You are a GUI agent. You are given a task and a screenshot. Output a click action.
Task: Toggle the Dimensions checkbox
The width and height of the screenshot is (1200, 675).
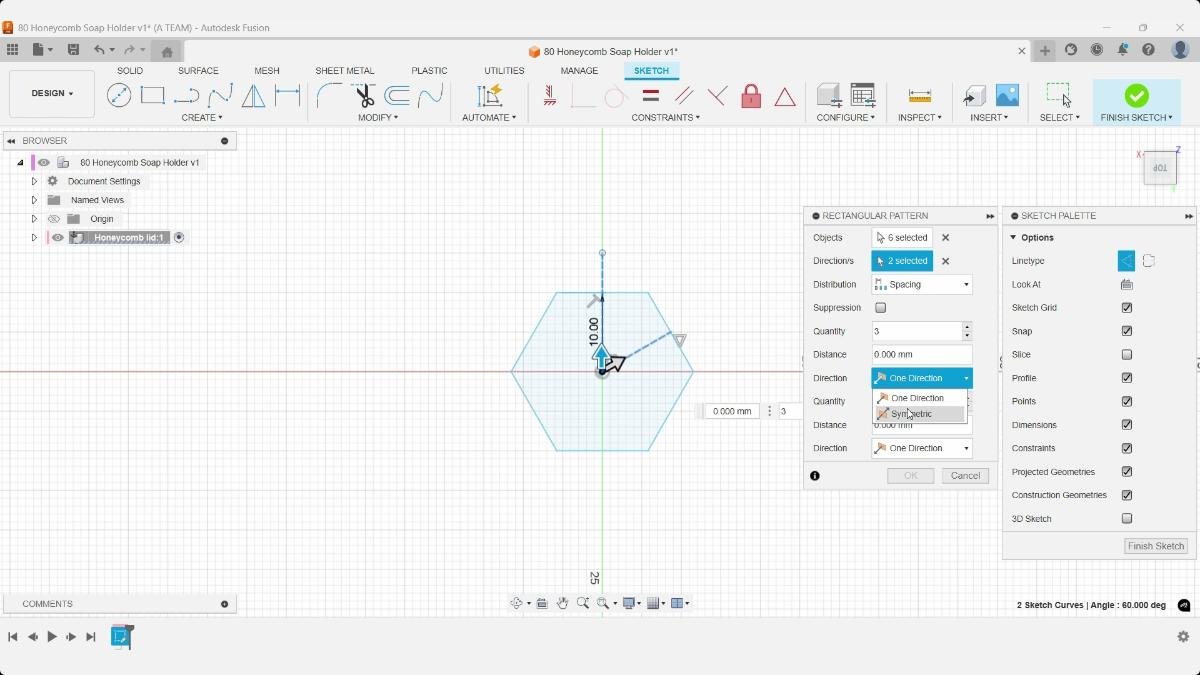[1127, 425]
